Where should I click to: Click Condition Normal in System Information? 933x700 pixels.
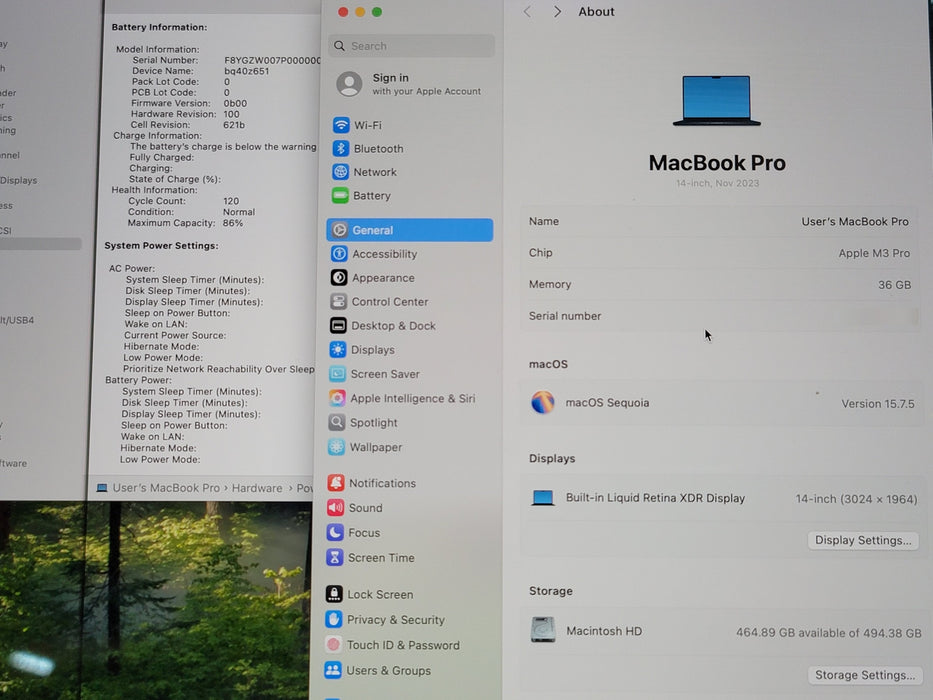point(191,212)
